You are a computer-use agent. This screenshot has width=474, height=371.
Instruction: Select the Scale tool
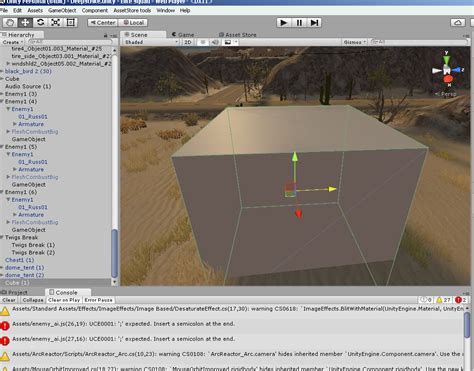[55, 23]
